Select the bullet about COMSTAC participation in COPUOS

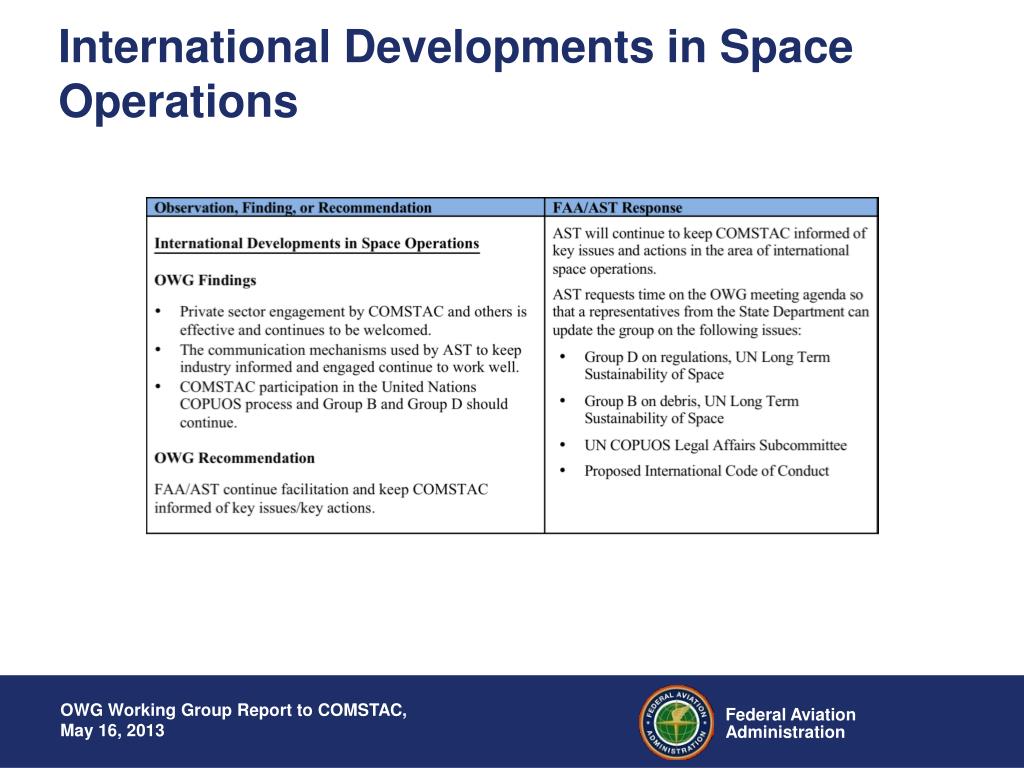tap(344, 404)
